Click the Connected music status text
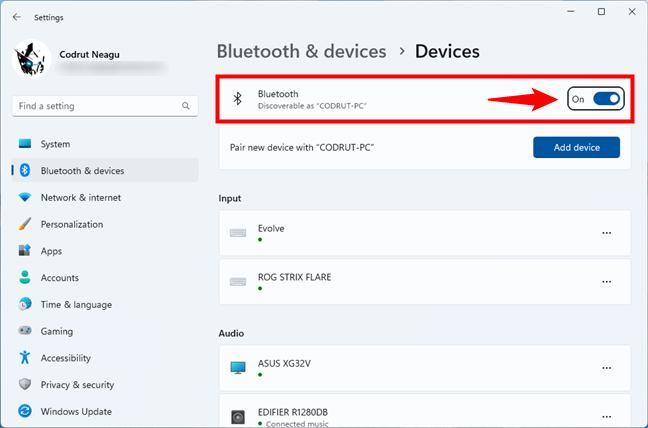The image size is (648, 428). tap(297, 424)
